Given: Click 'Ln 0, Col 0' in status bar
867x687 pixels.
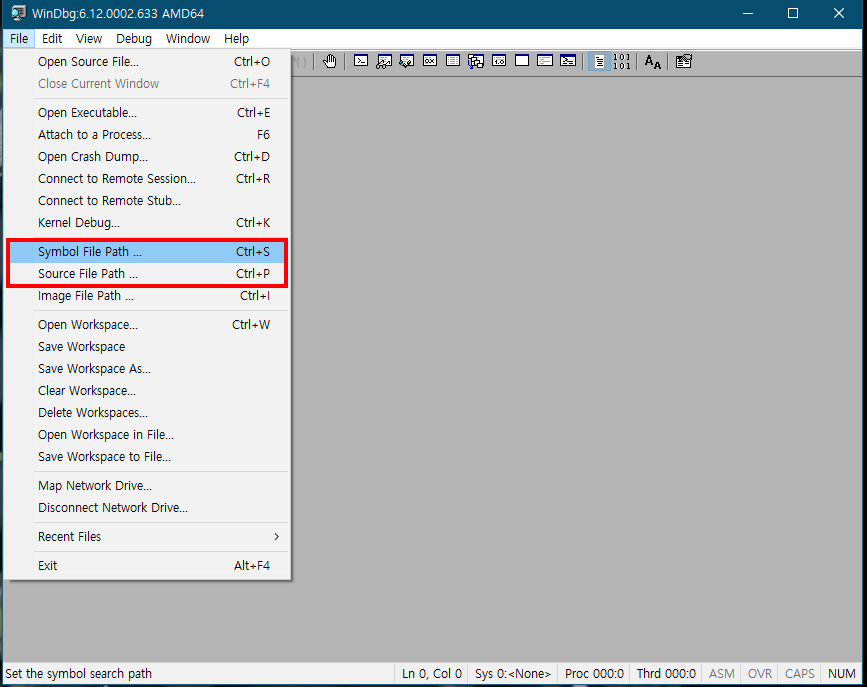Looking at the screenshot, I should coord(431,674).
